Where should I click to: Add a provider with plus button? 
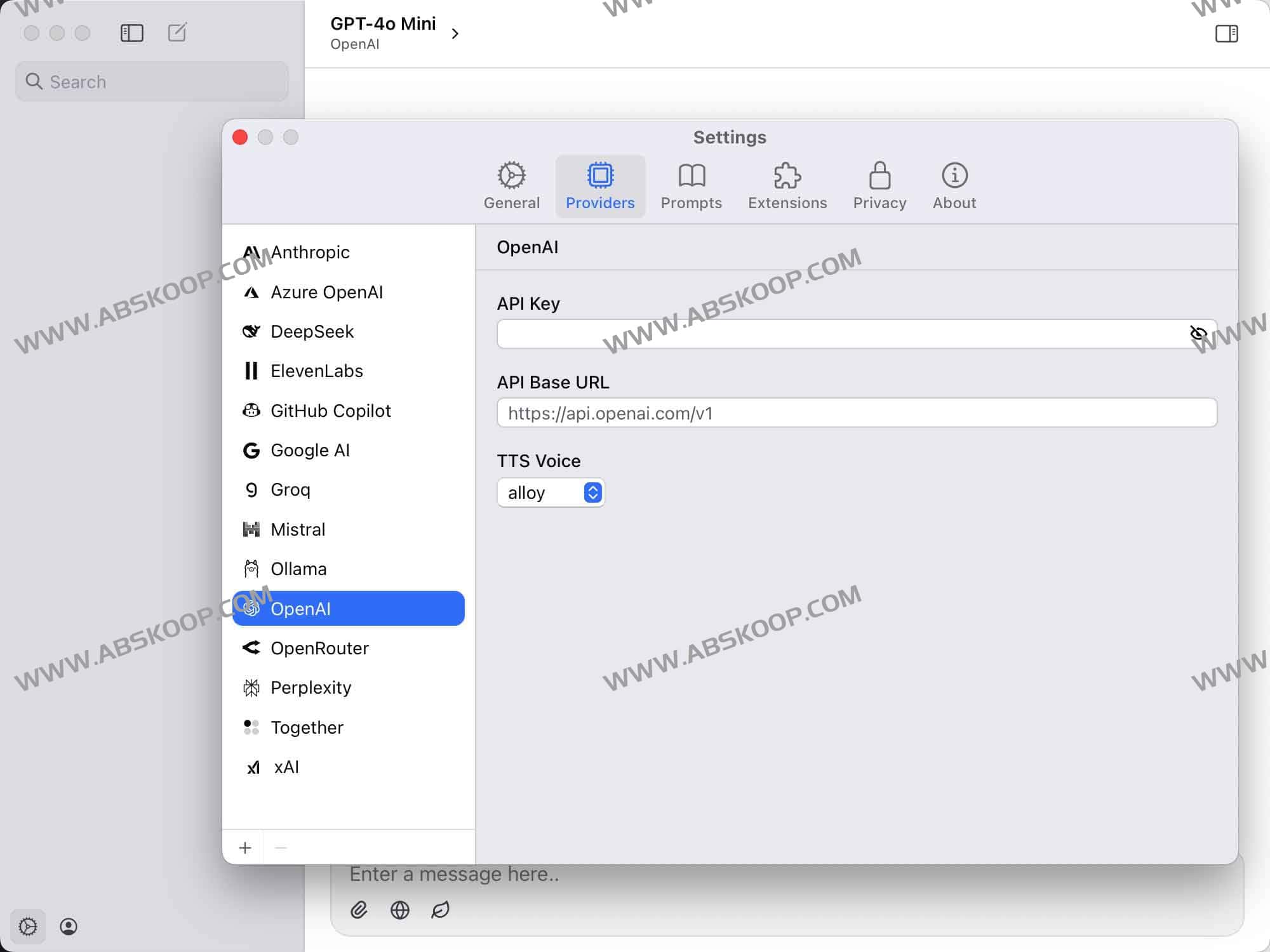[245, 848]
